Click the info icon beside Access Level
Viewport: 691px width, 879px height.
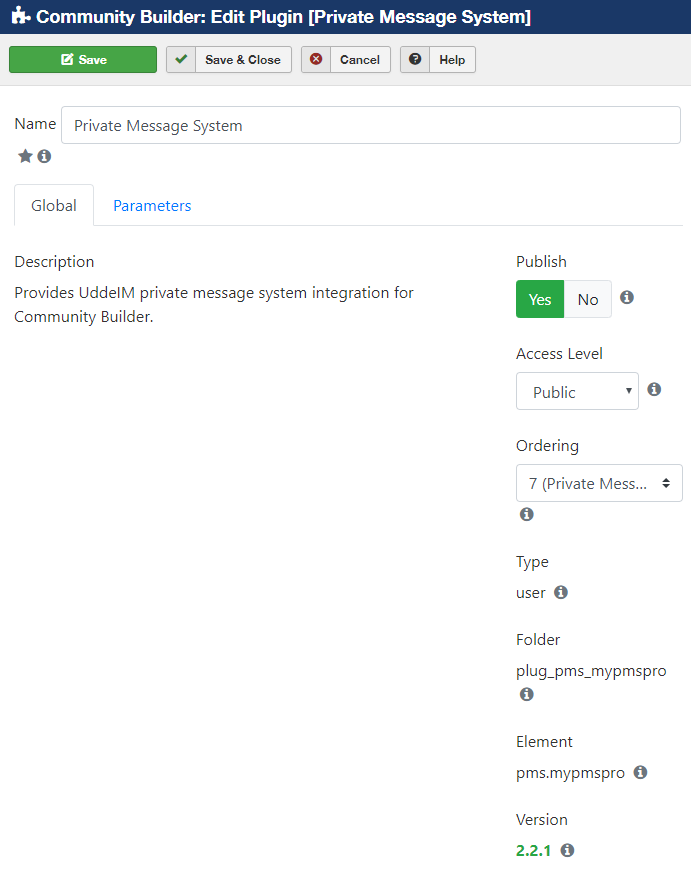click(x=654, y=389)
